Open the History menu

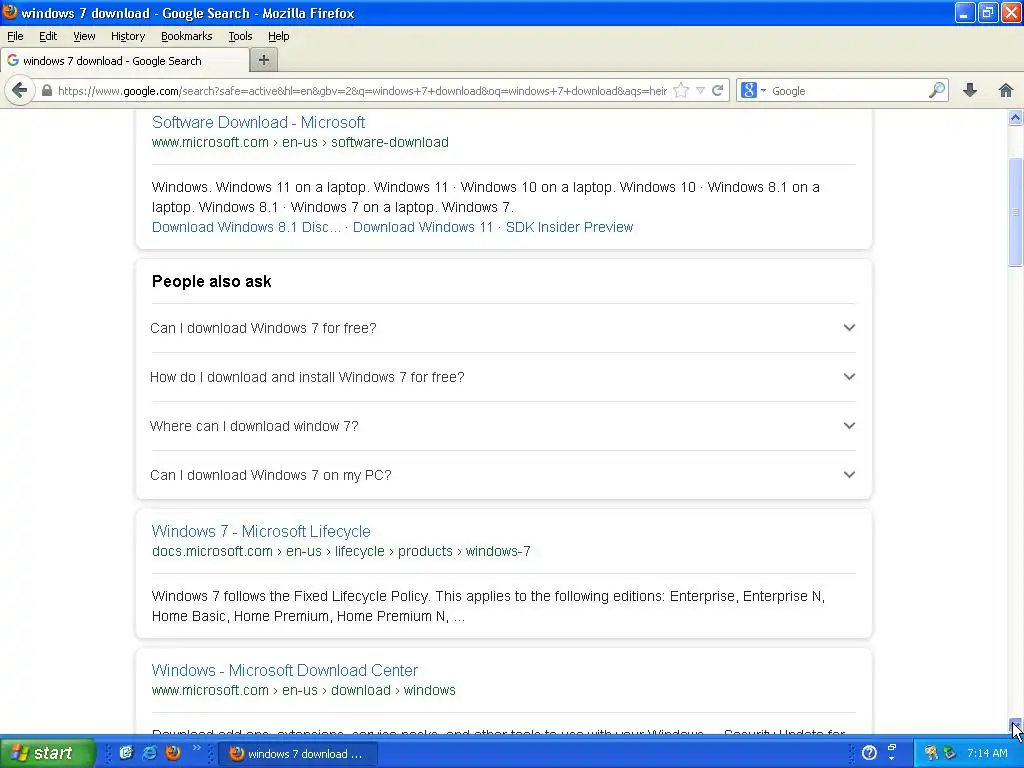coord(127,36)
